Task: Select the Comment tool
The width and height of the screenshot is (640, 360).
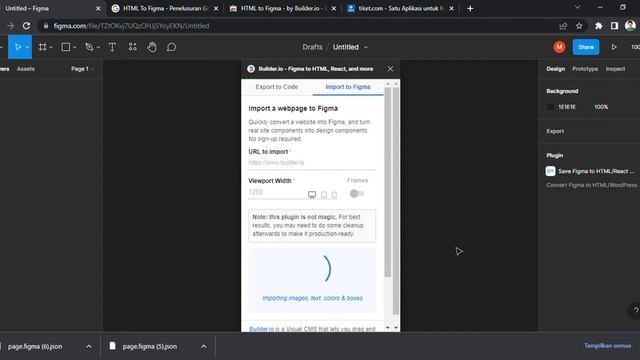Action: [171, 47]
